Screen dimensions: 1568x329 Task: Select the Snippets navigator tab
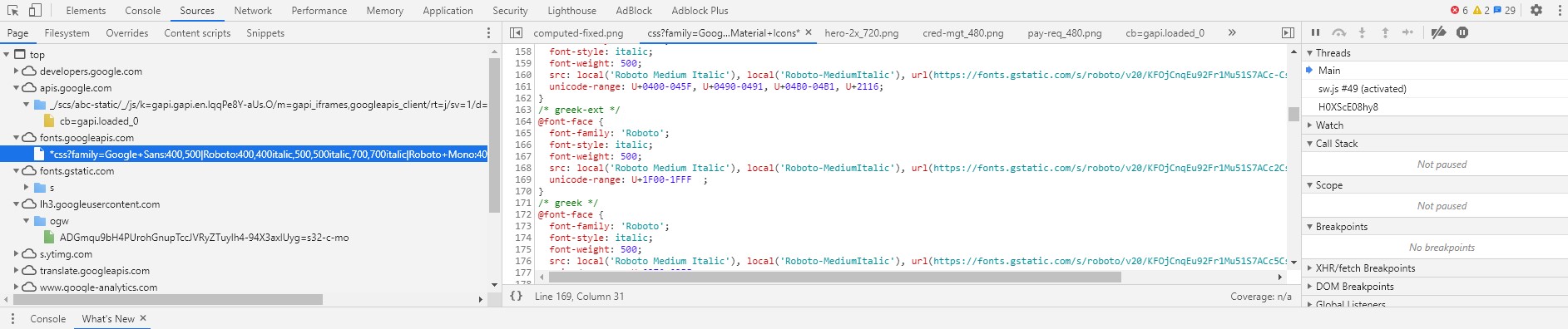click(265, 32)
